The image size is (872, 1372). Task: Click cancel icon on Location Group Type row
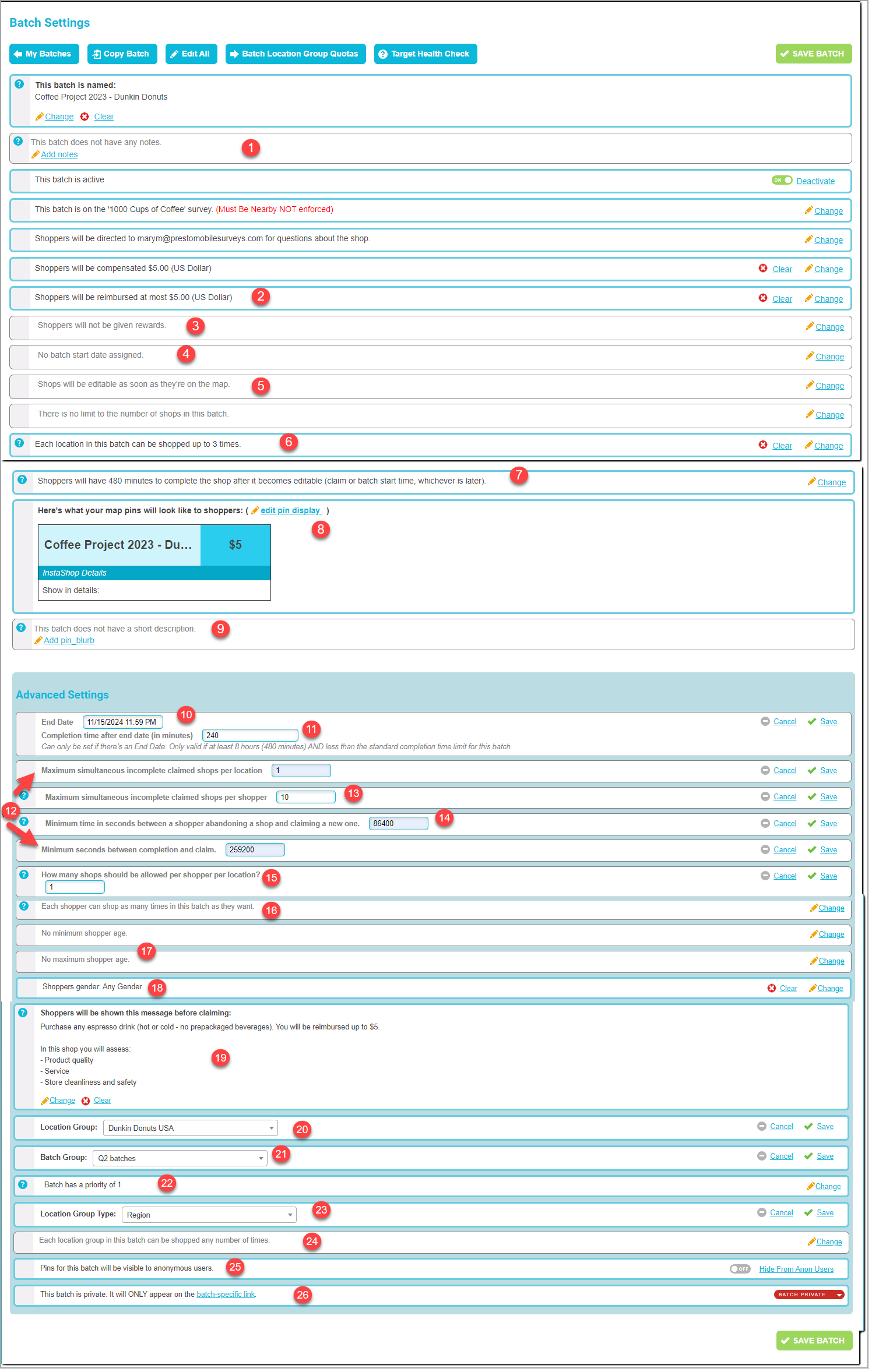(762, 1212)
